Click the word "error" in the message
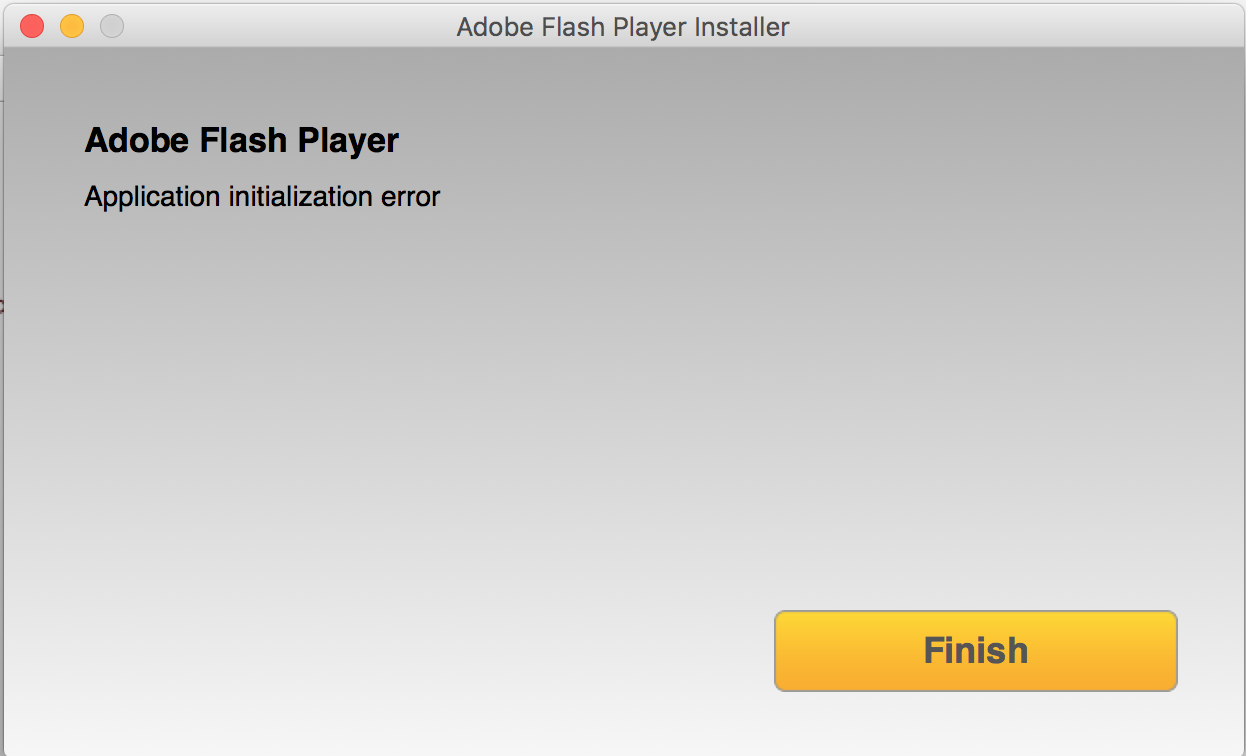Screen dimensions: 1246x756 (x=410, y=196)
